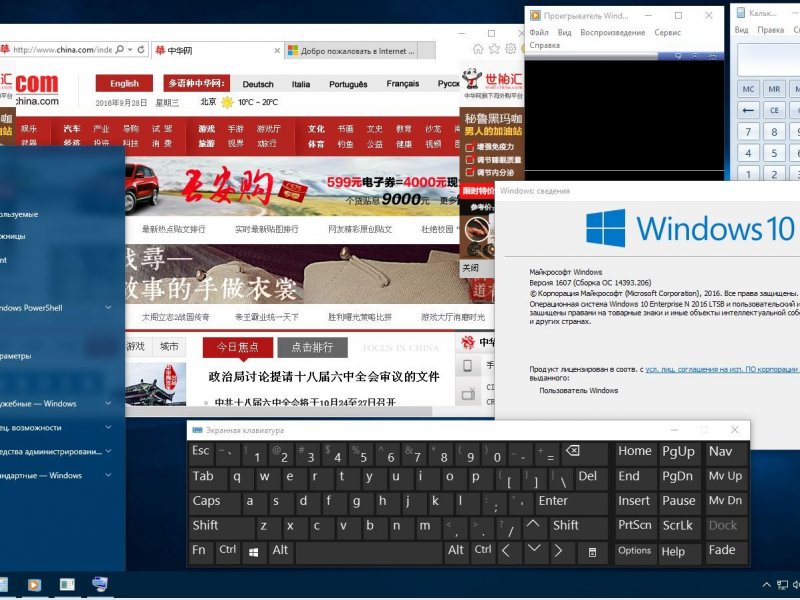
Task: Expand 'Средства администрирования' folder in Start menu
Action: (x=108, y=451)
